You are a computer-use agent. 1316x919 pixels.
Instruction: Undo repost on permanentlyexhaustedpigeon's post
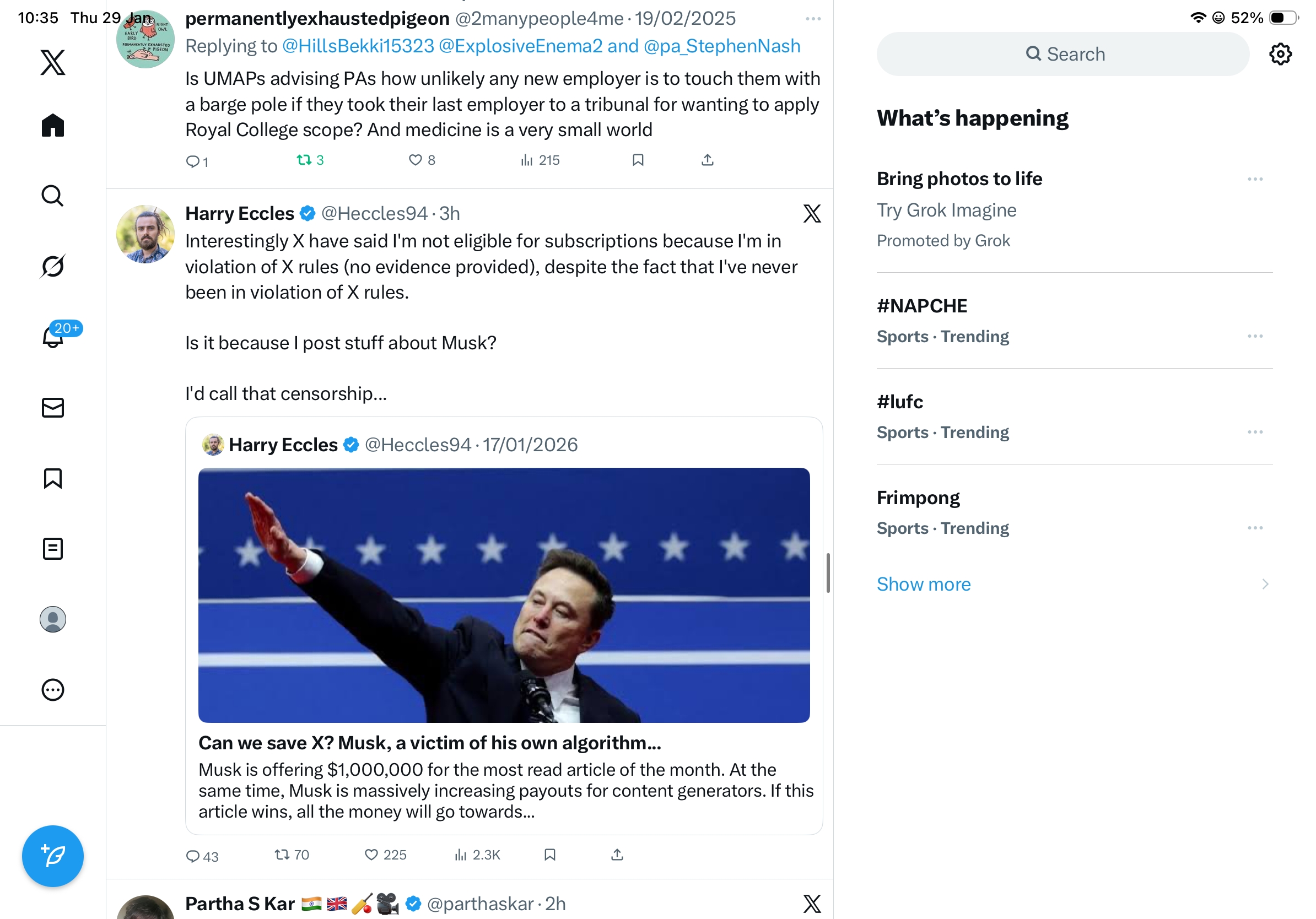tap(304, 160)
